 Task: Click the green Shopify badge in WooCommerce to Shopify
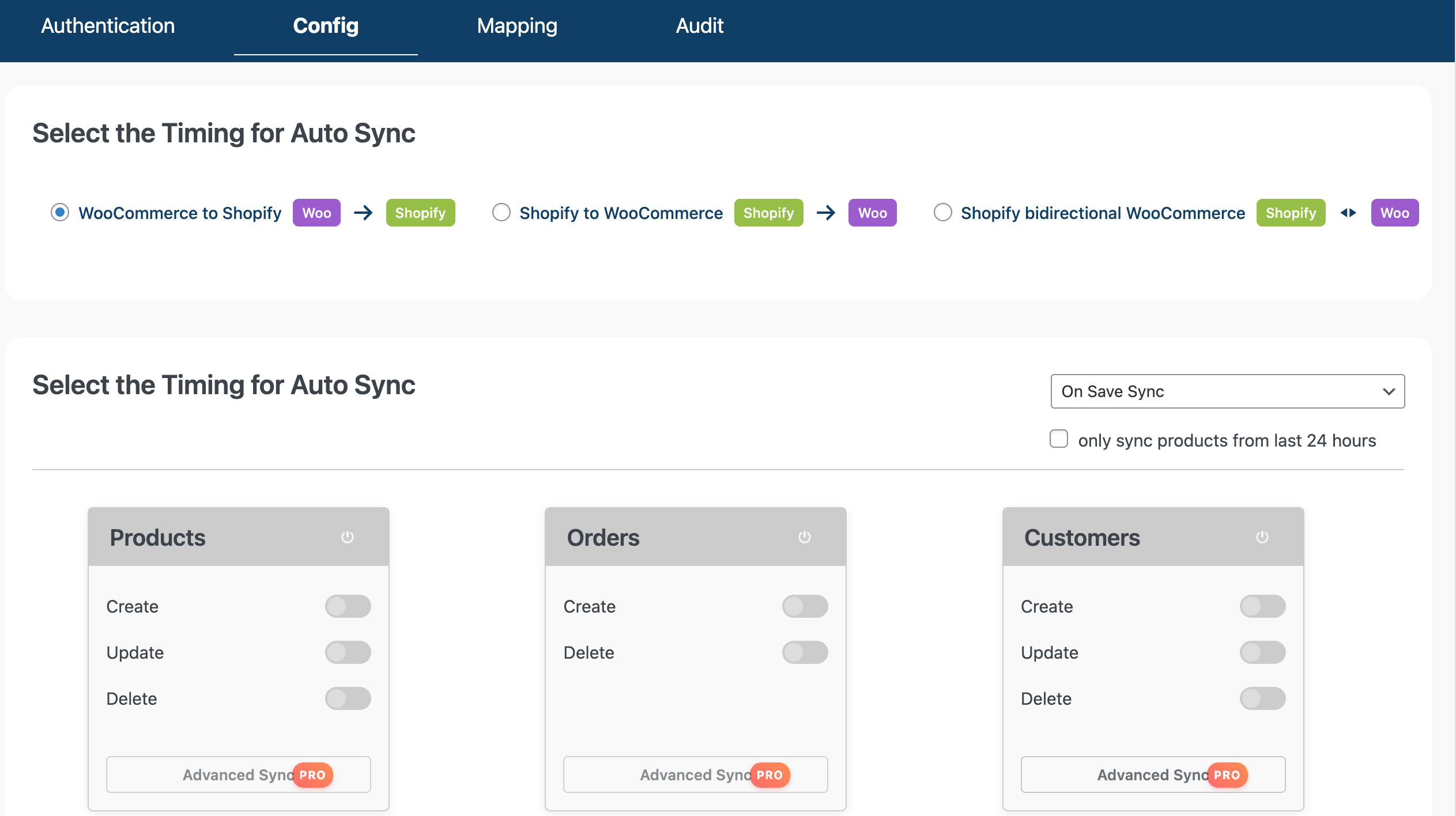(x=420, y=213)
